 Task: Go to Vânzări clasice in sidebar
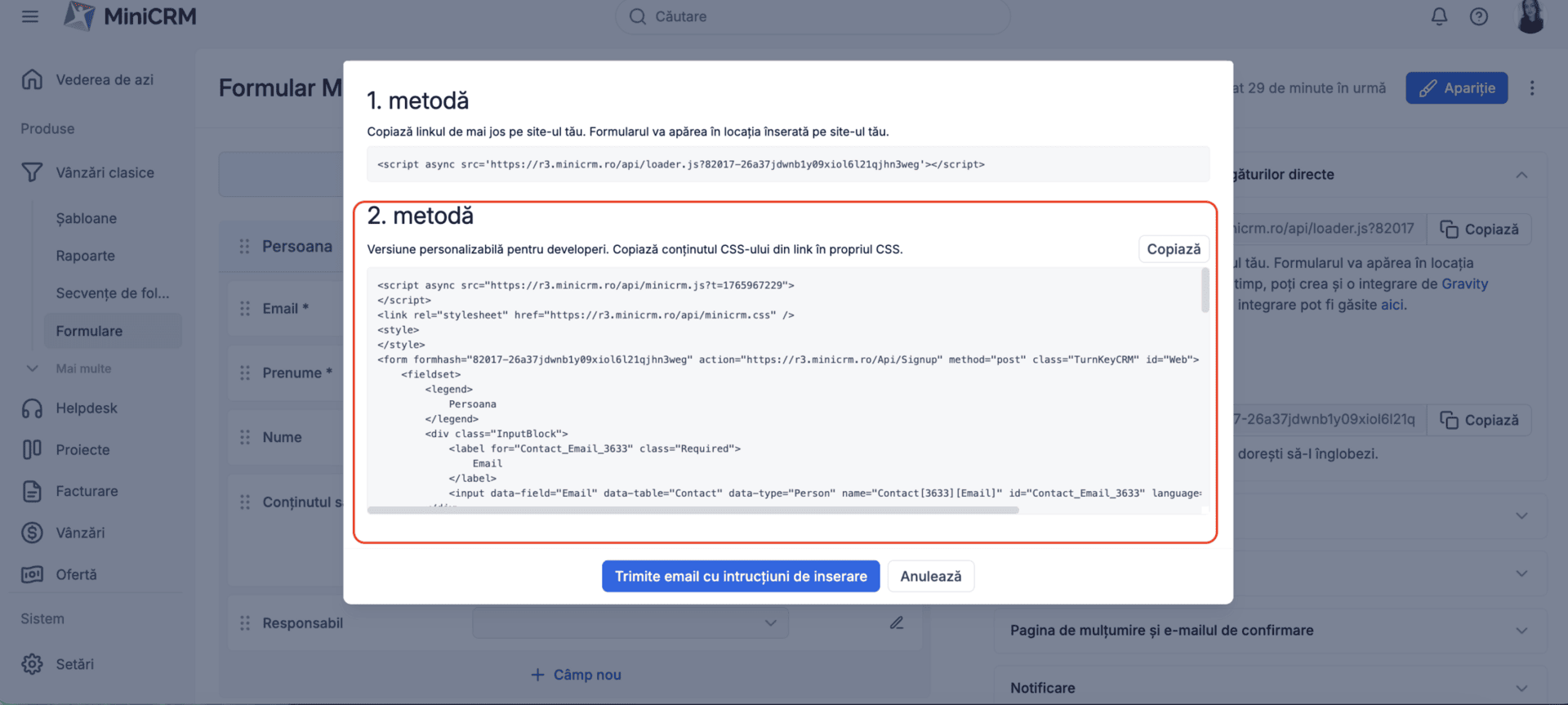point(105,172)
